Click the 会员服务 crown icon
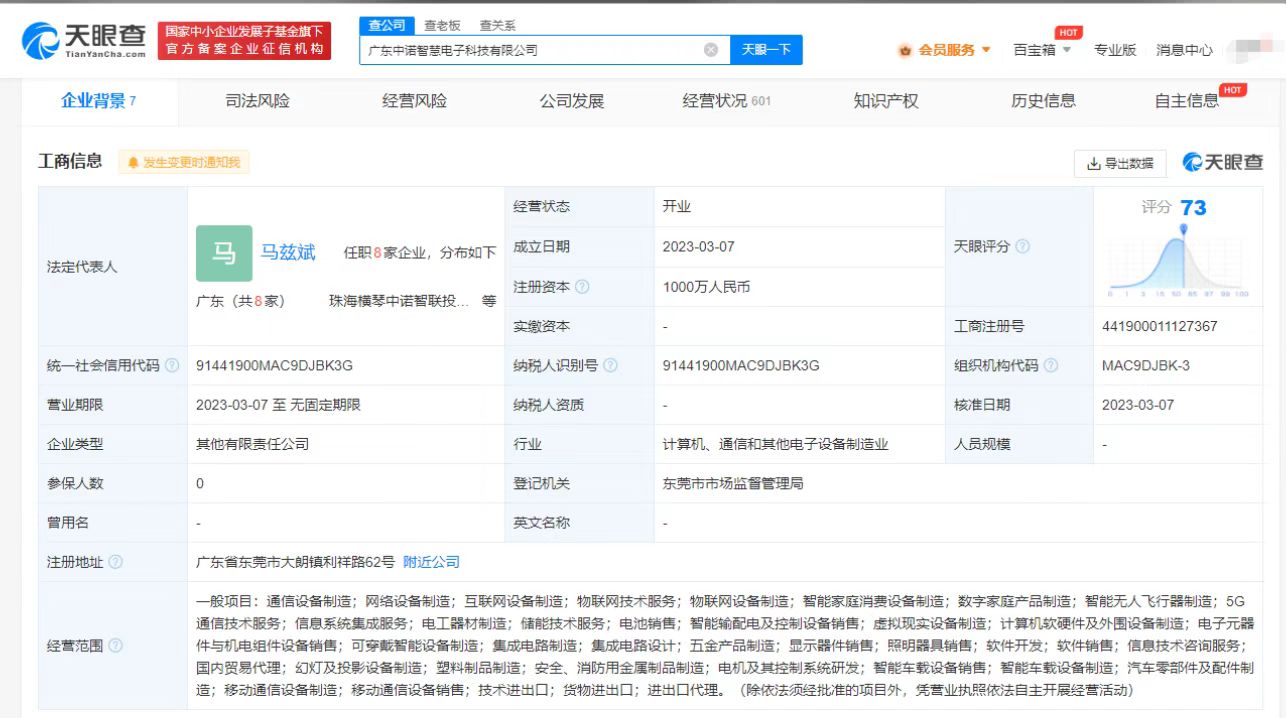 tap(905, 50)
